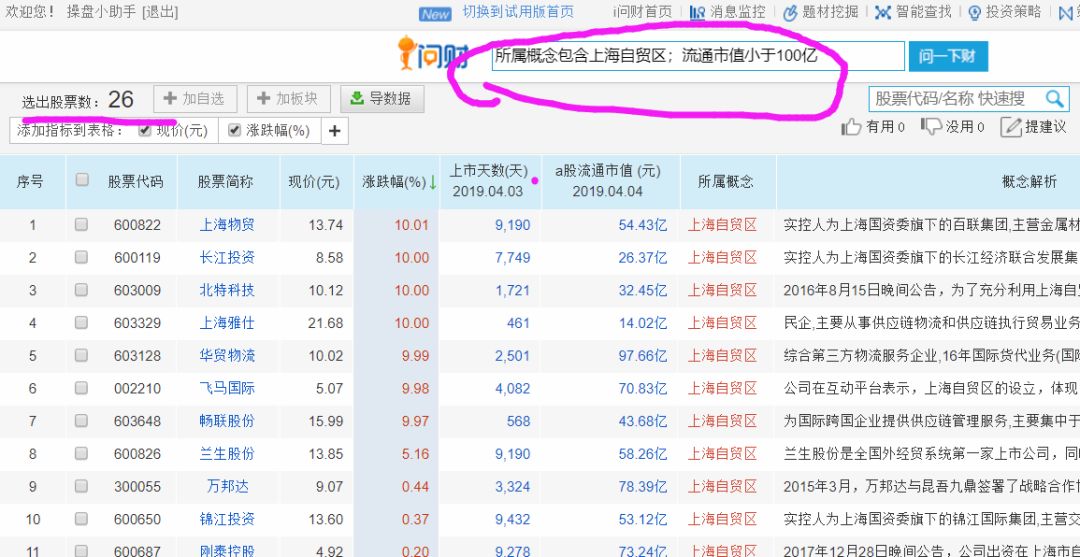This screenshot has width=1080, height=557.
Task: Open stock link 万邦达
Action: click(x=227, y=486)
